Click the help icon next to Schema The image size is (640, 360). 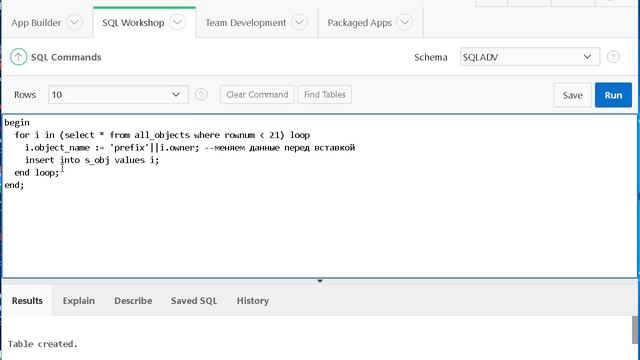pos(613,57)
